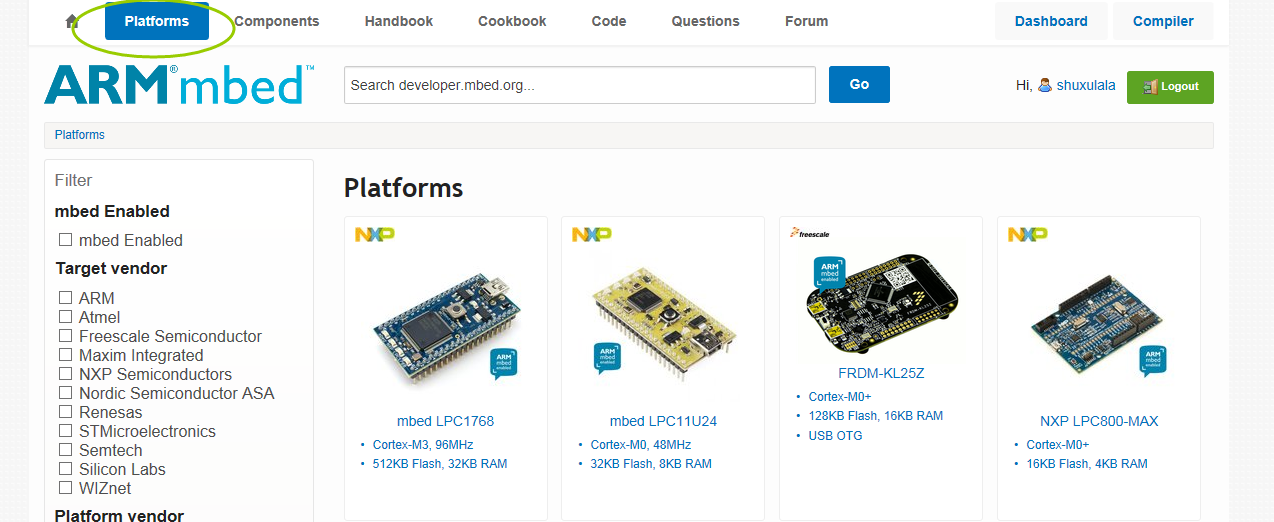Check the NXP Semiconductors vendor filter

pyautogui.click(x=66, y=374)
